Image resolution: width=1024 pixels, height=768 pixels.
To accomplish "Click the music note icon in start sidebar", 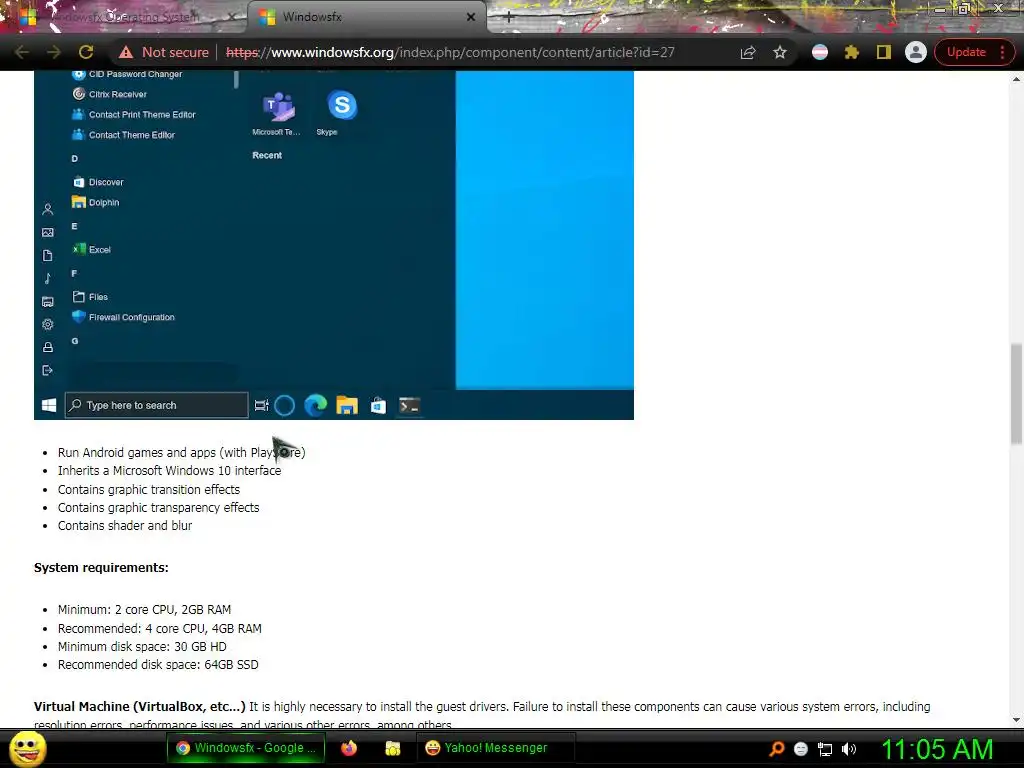I will [x=48, y=279].
